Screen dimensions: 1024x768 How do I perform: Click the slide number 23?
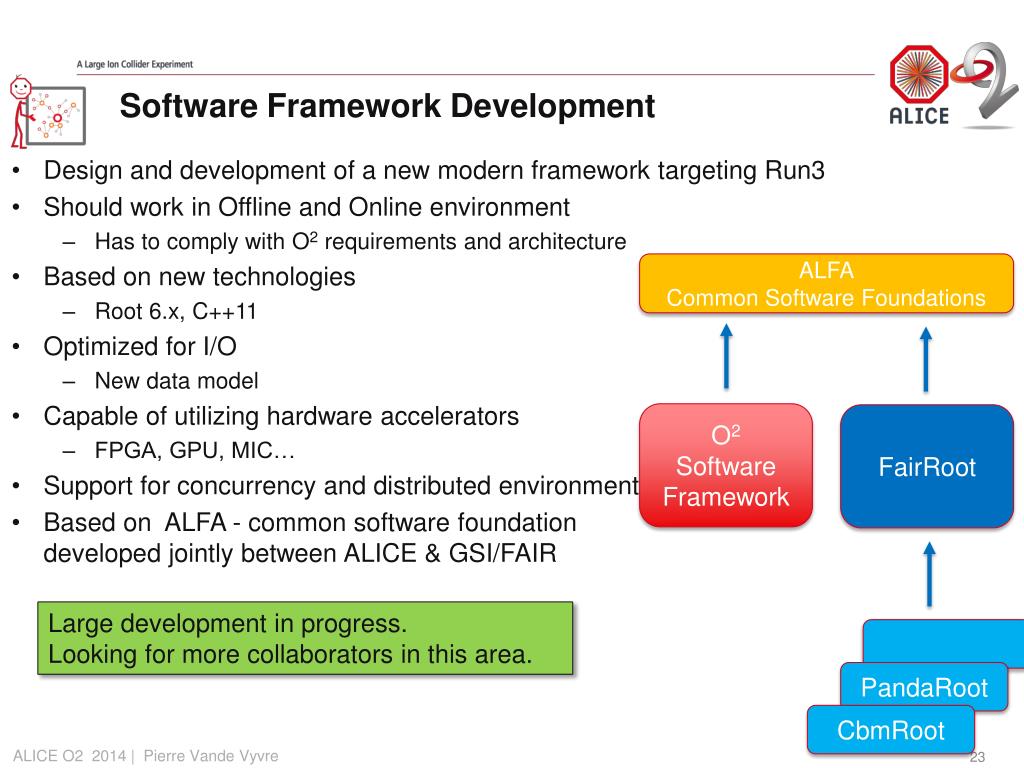pos(977,757)
